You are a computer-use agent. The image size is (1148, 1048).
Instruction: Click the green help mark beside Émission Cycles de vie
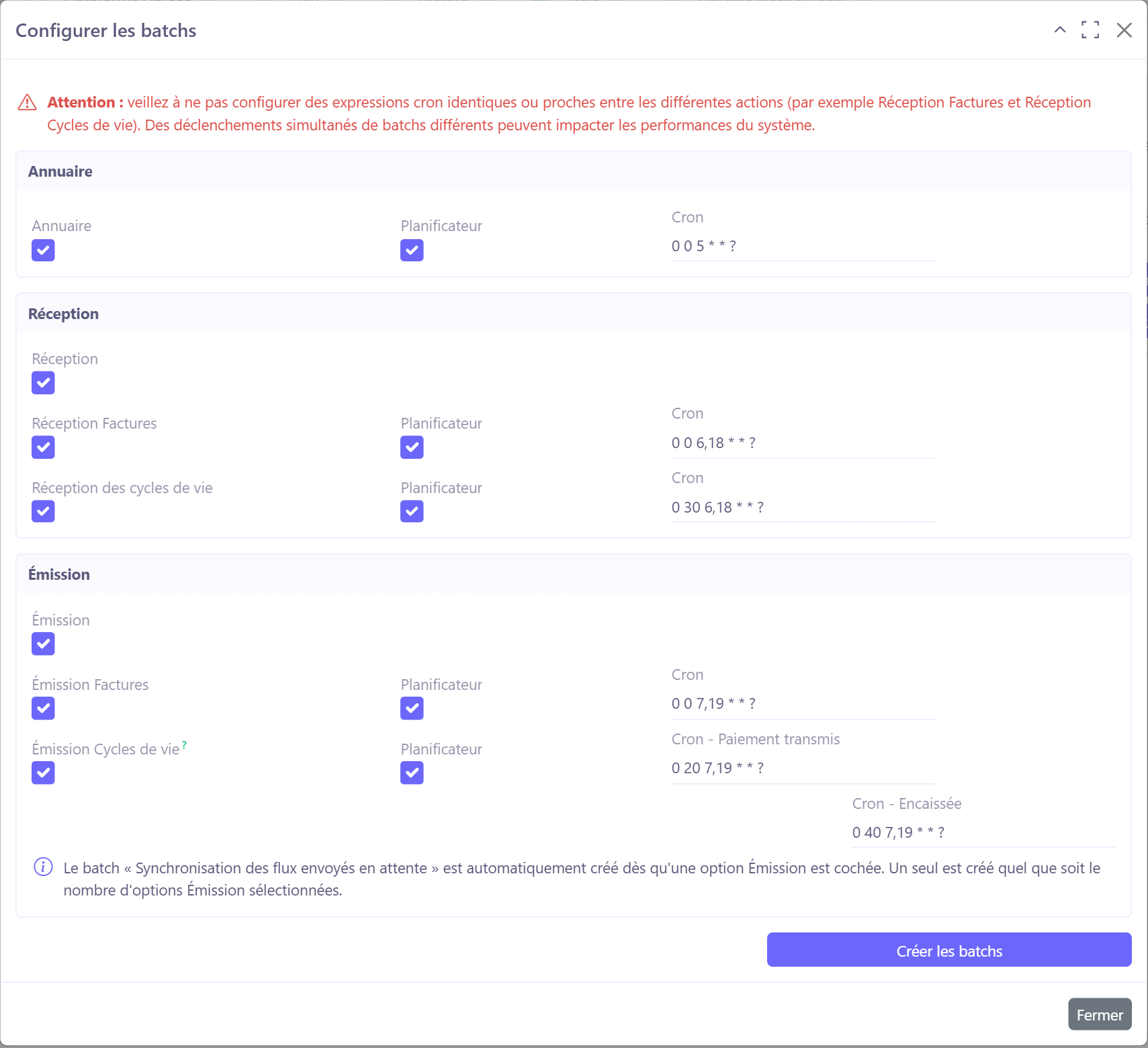184,745
